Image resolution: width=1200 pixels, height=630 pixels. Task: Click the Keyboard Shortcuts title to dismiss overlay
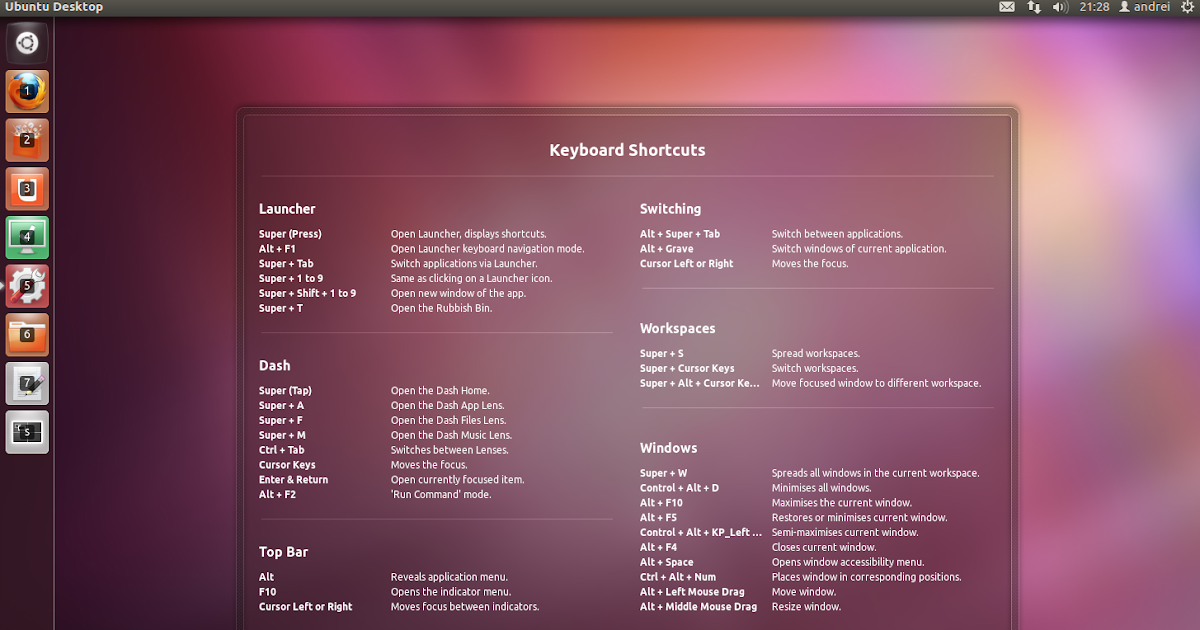(x=627, y=150)
